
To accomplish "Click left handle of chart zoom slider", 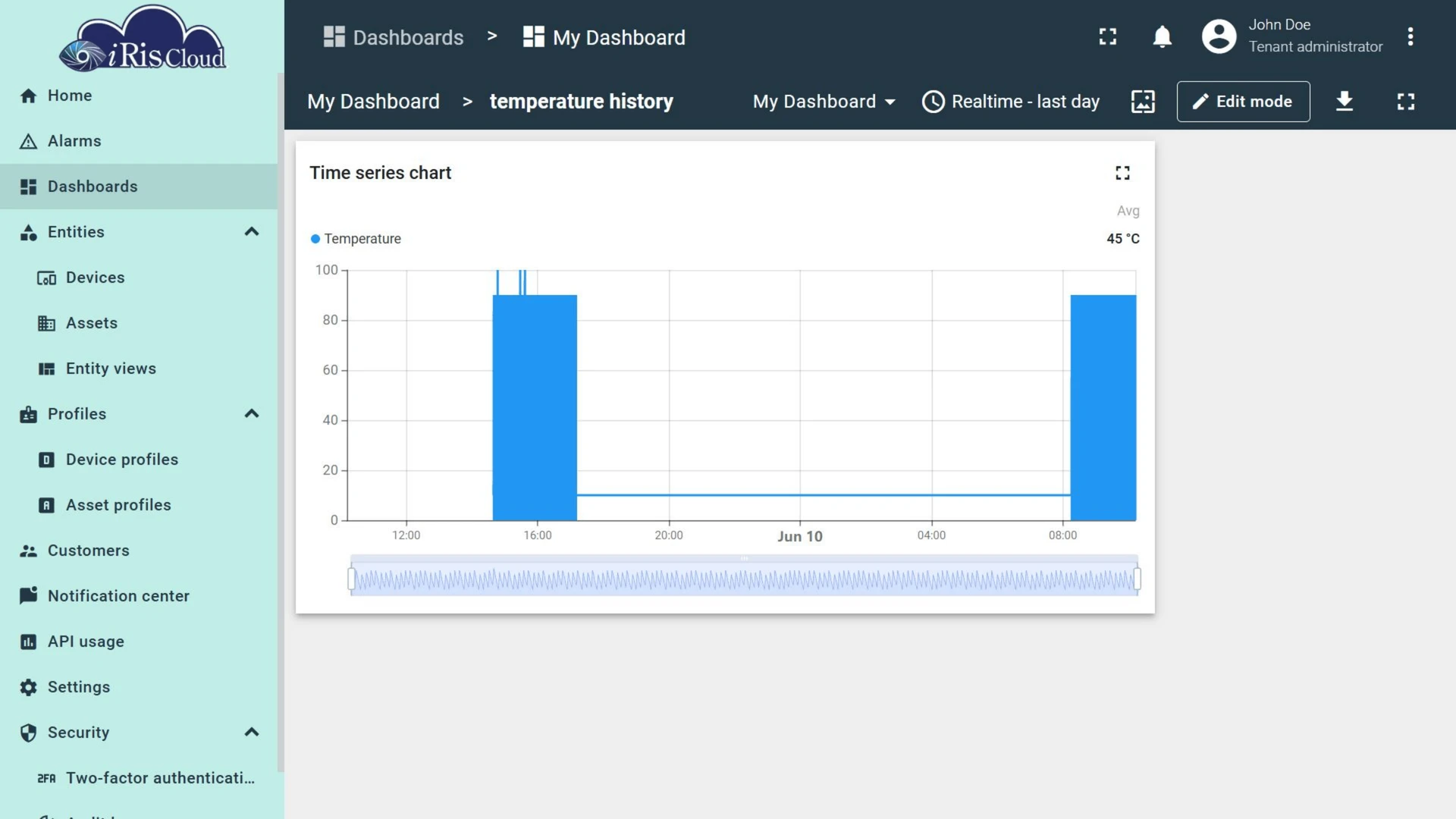I will tap(351, 579).
